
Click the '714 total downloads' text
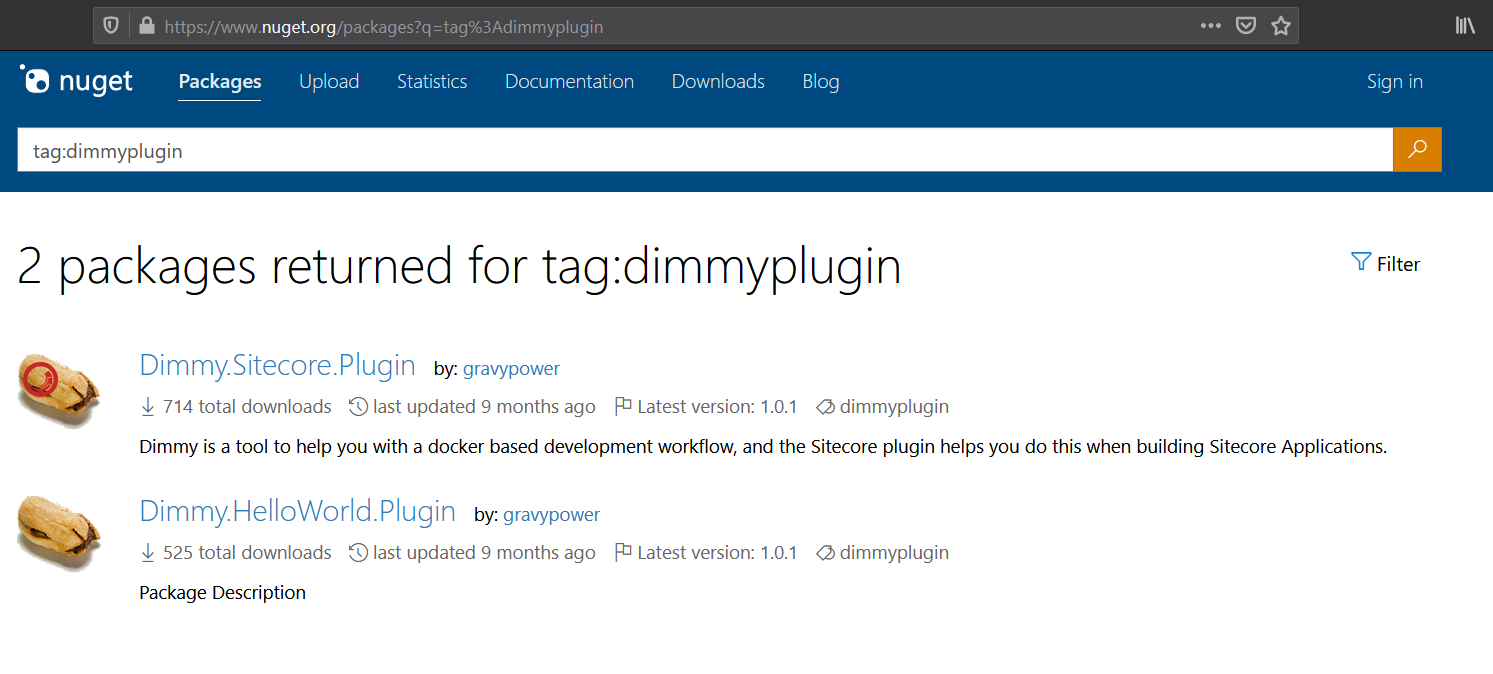tap(247, 407)
